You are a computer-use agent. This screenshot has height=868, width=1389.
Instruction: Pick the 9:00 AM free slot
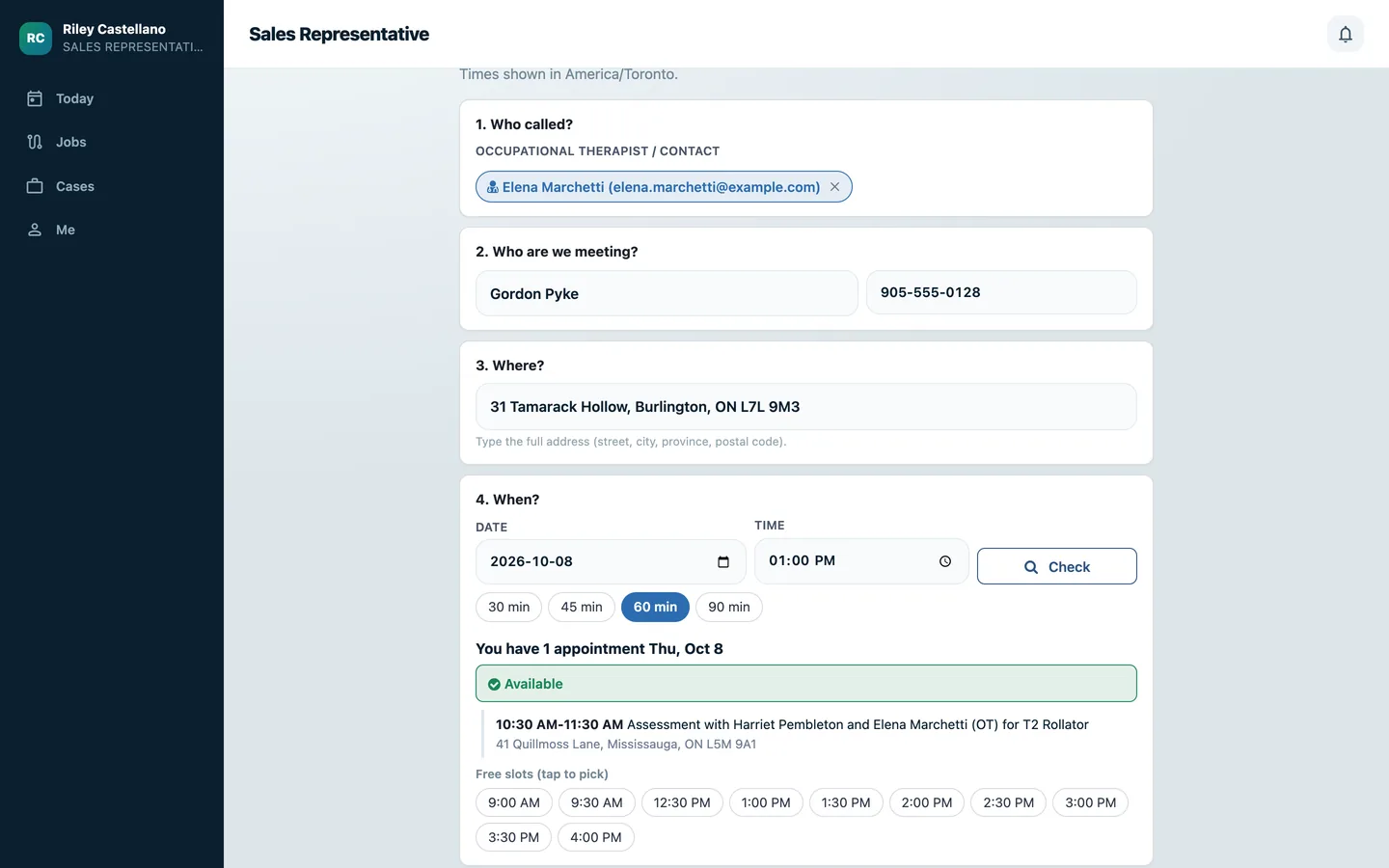click(514, 802)
